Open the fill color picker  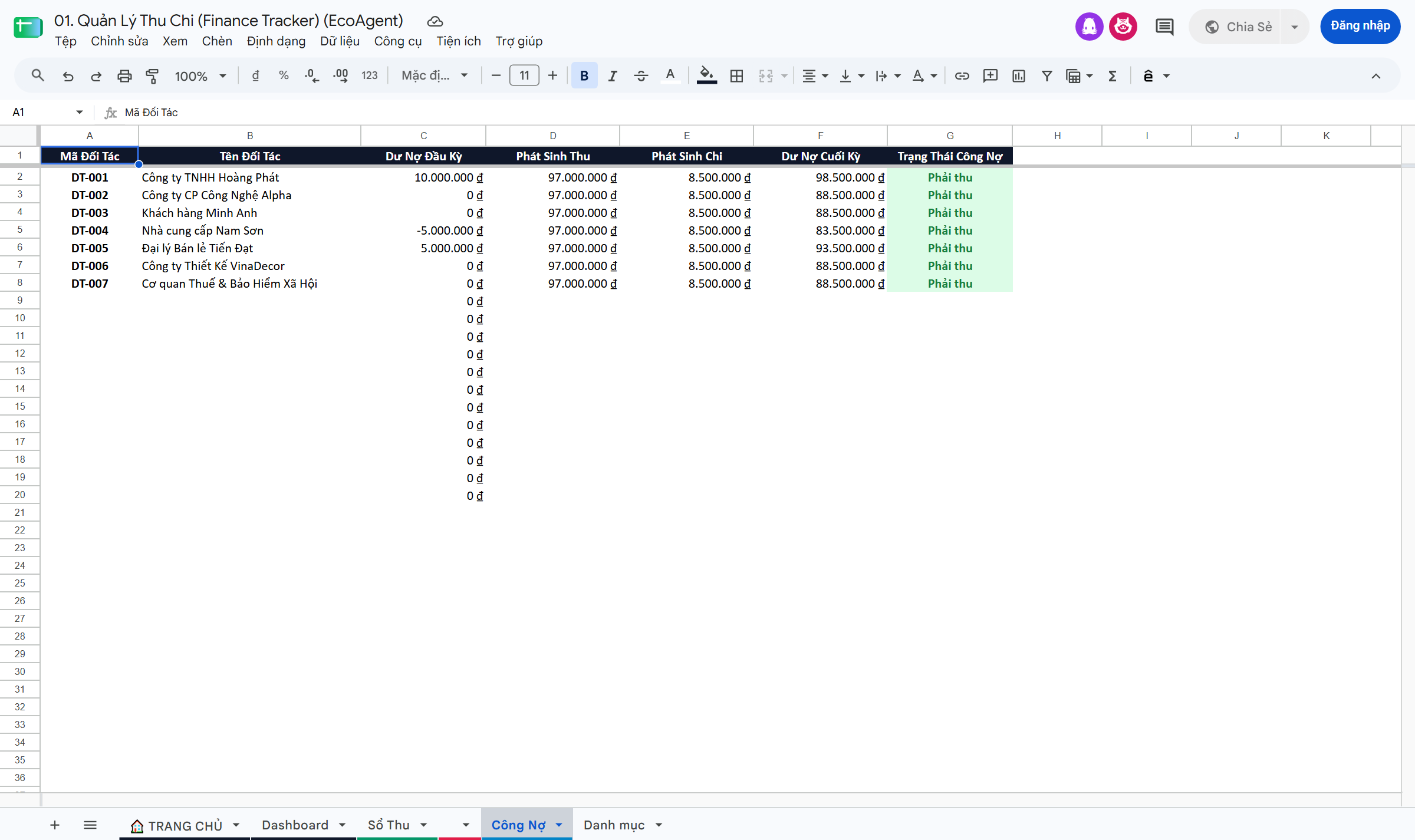coord(706,75)
